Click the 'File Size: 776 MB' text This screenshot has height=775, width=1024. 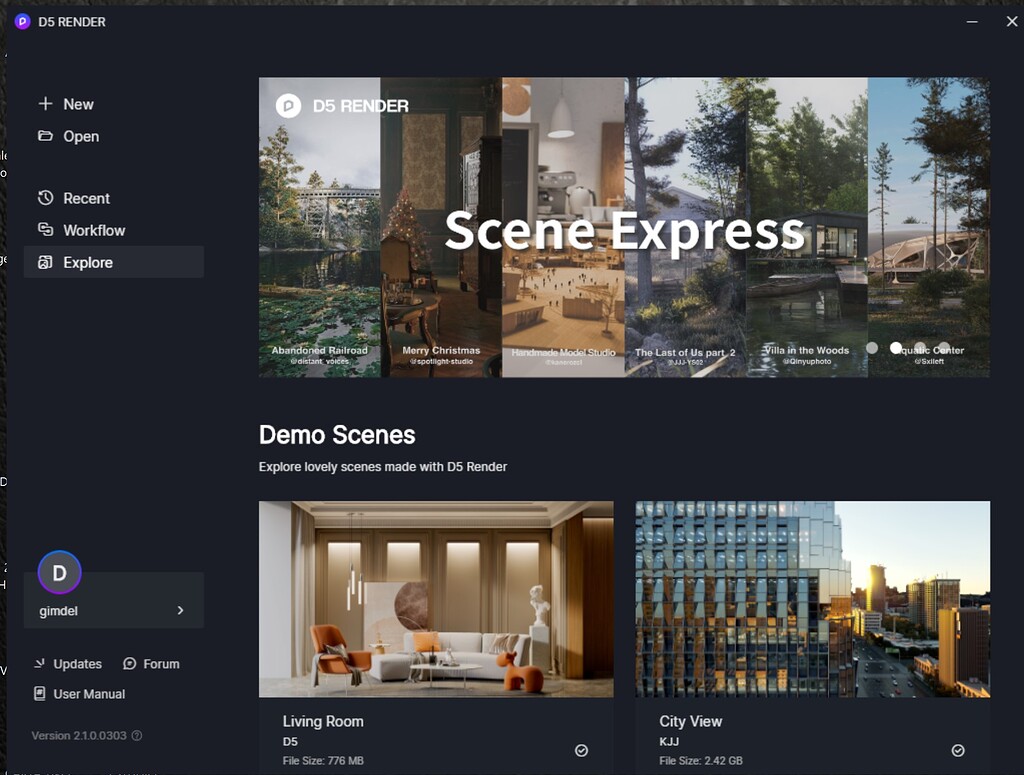[323, 761]
